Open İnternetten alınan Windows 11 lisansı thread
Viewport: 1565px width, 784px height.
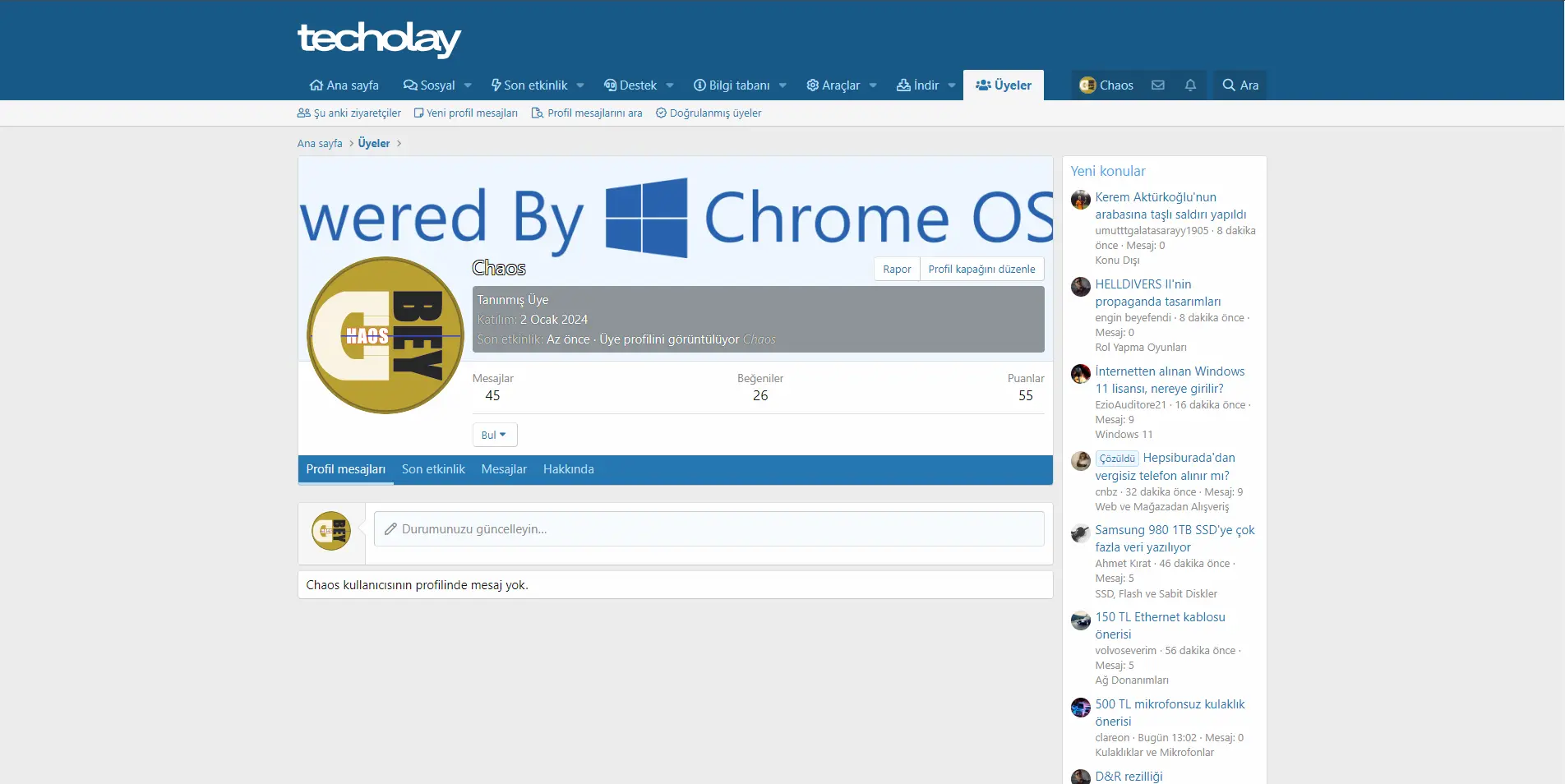coord(1170,380)
